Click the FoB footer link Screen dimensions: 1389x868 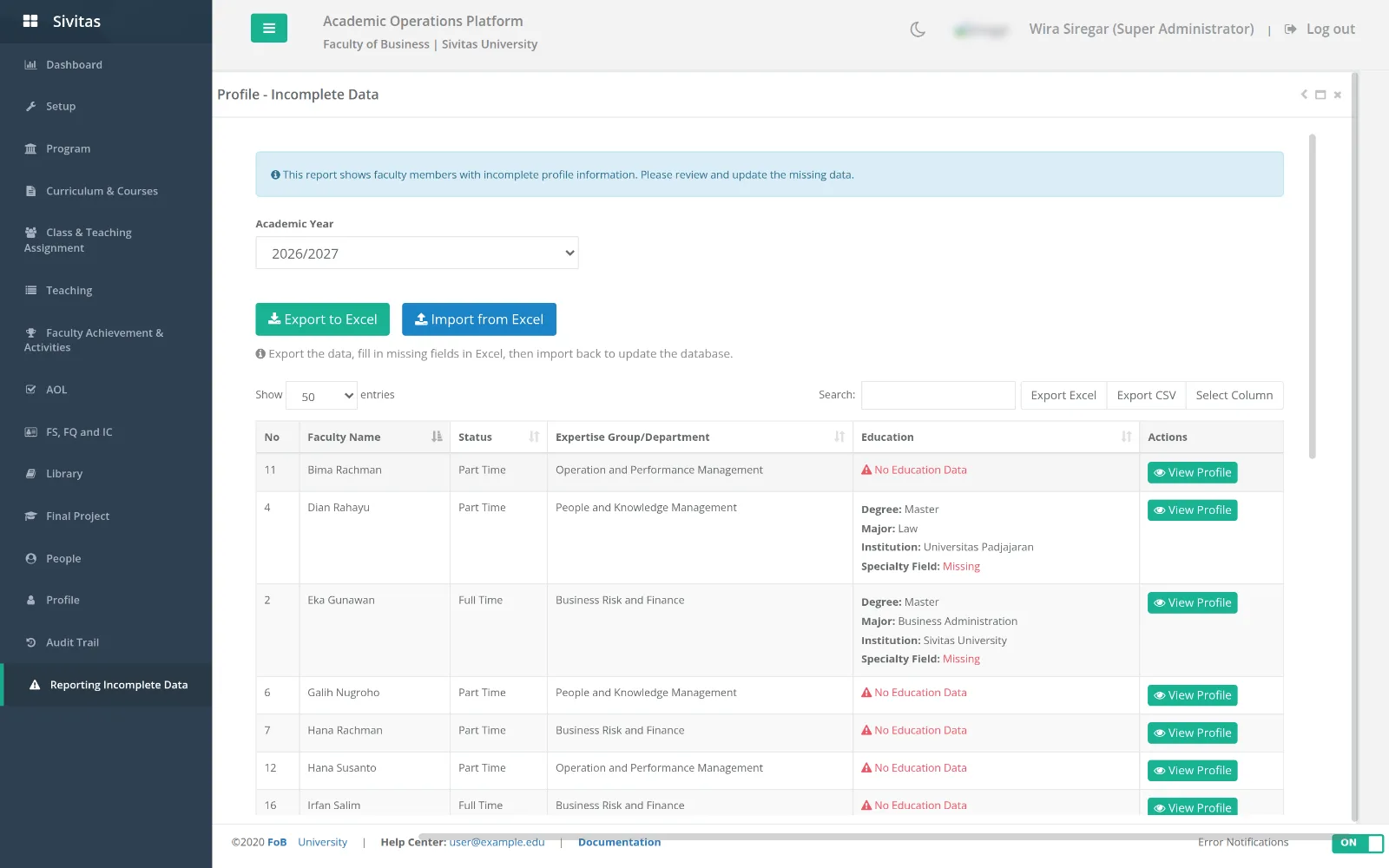[x=277, y=842]
